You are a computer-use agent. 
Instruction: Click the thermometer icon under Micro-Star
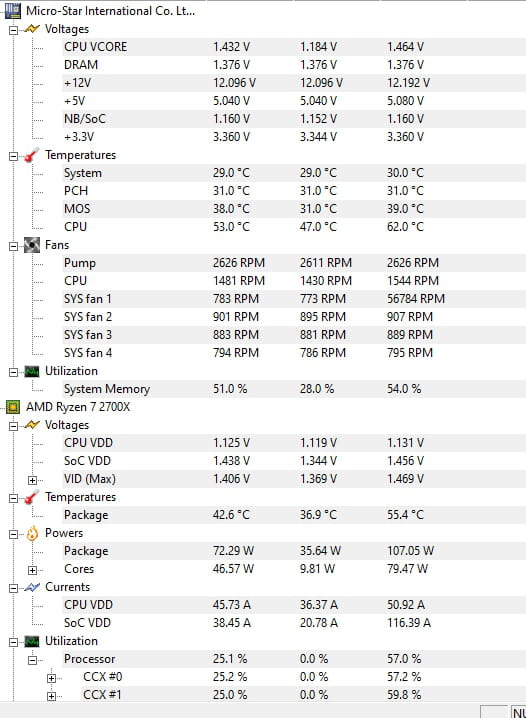coord(32,155)
